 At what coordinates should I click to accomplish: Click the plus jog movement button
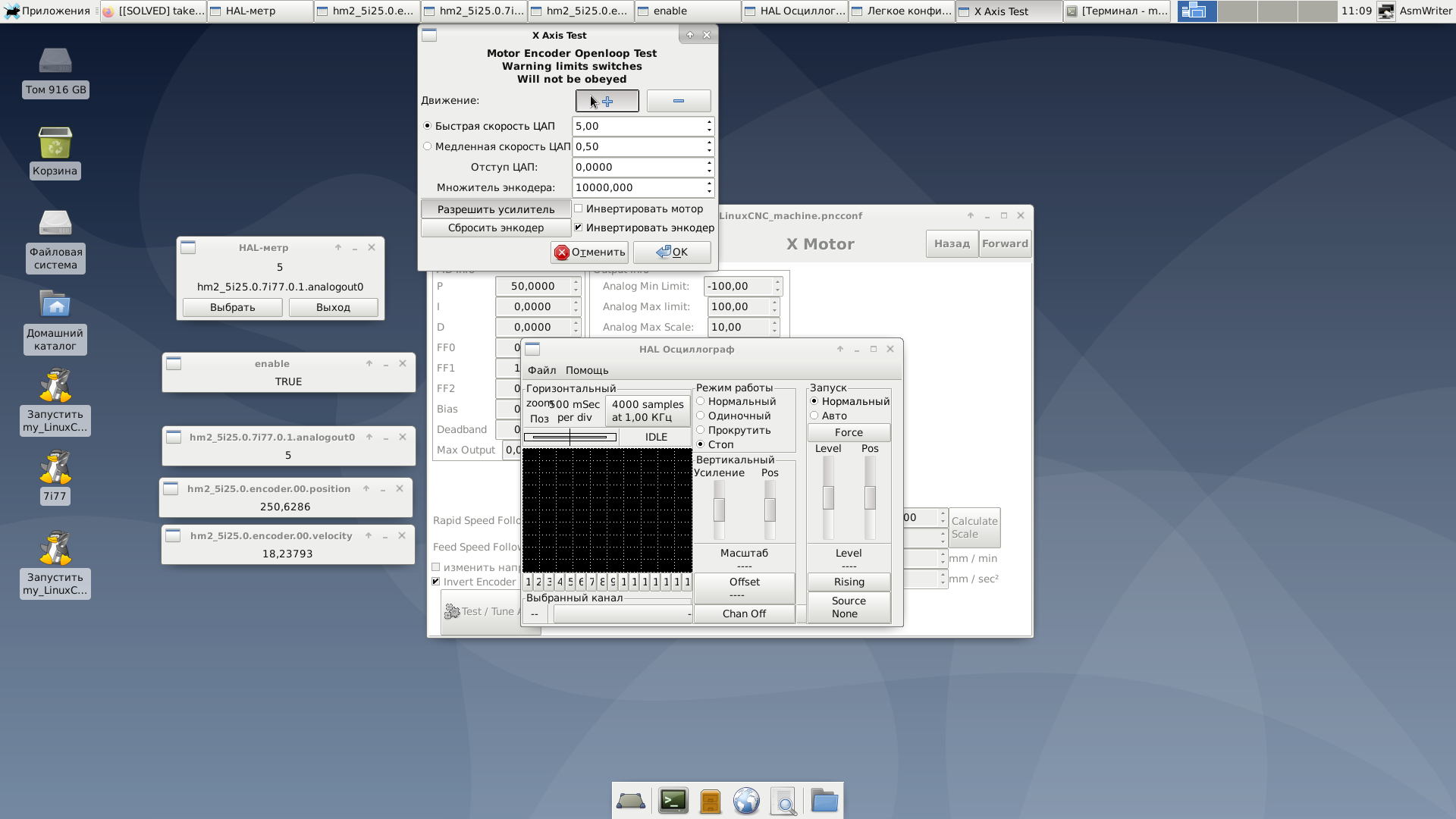coord(607,101)
